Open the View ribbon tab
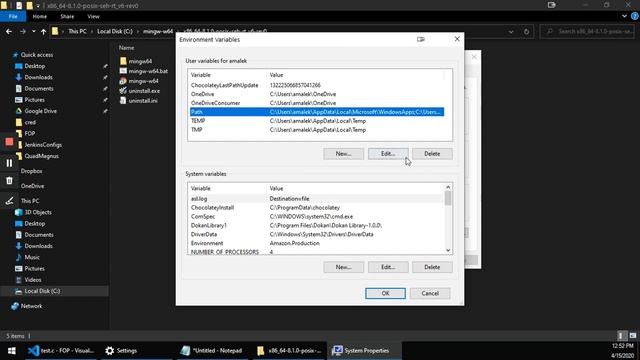 click(x=93, y=16)
